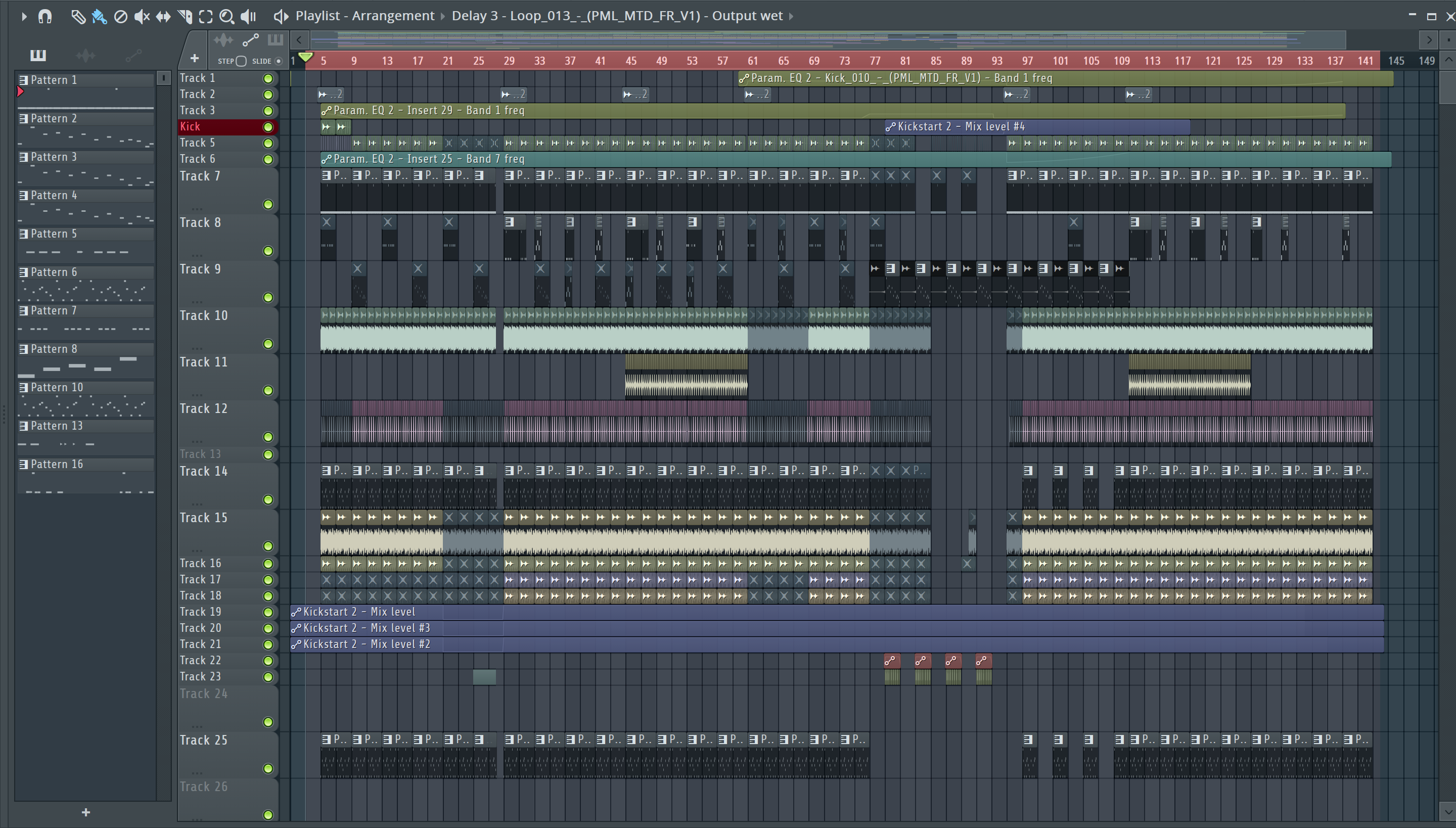
Task: Show audio clips in the picker panel
Action: click(x=85, y=55)
